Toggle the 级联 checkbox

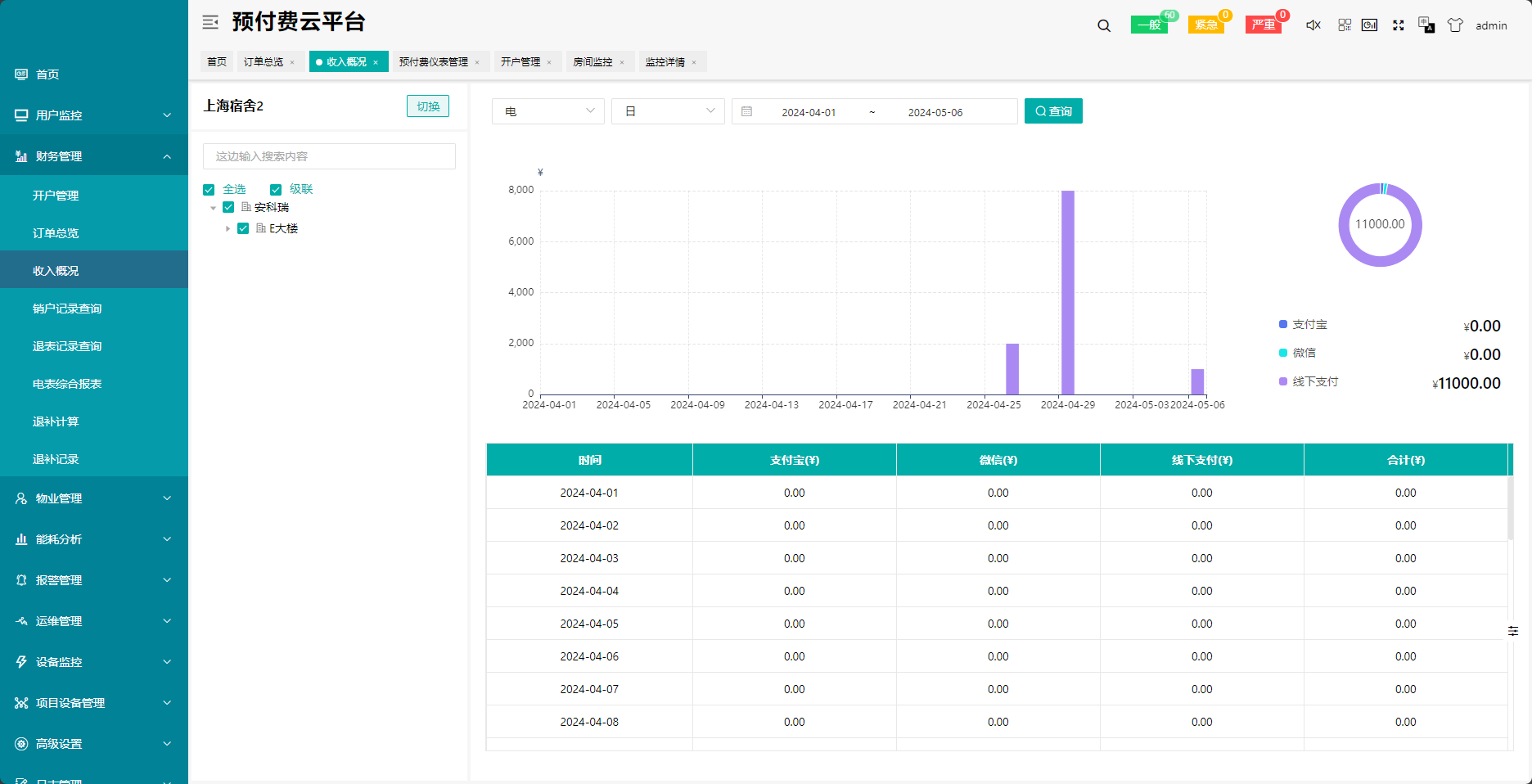pyautogui.click(x=276, y=190)
